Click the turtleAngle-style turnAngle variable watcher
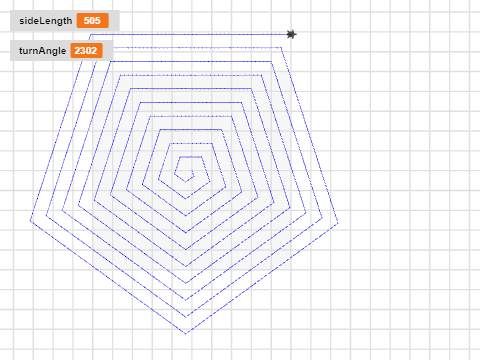 62,51
